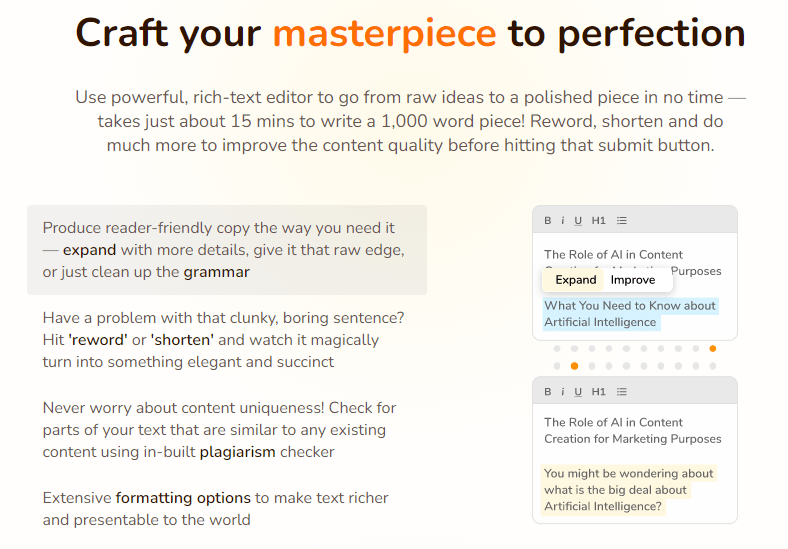Choose the Extensive formatting options feature
Image resolution: width=788 pixels, height=549 pixels.
click(215, 508)
